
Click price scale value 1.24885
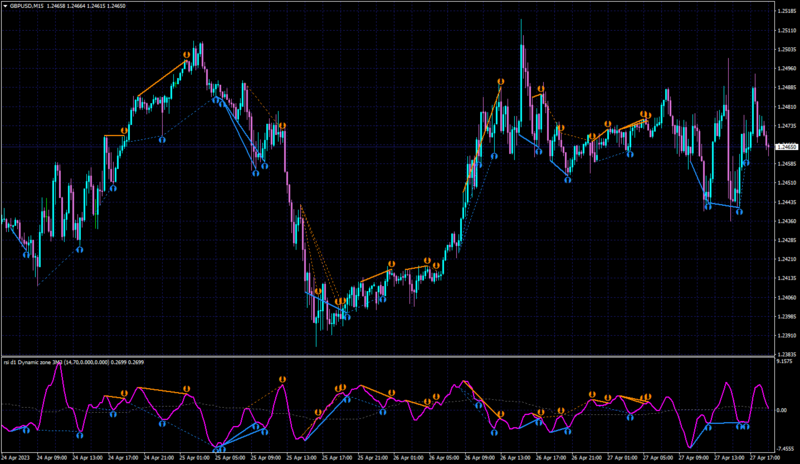coord(786,88)
